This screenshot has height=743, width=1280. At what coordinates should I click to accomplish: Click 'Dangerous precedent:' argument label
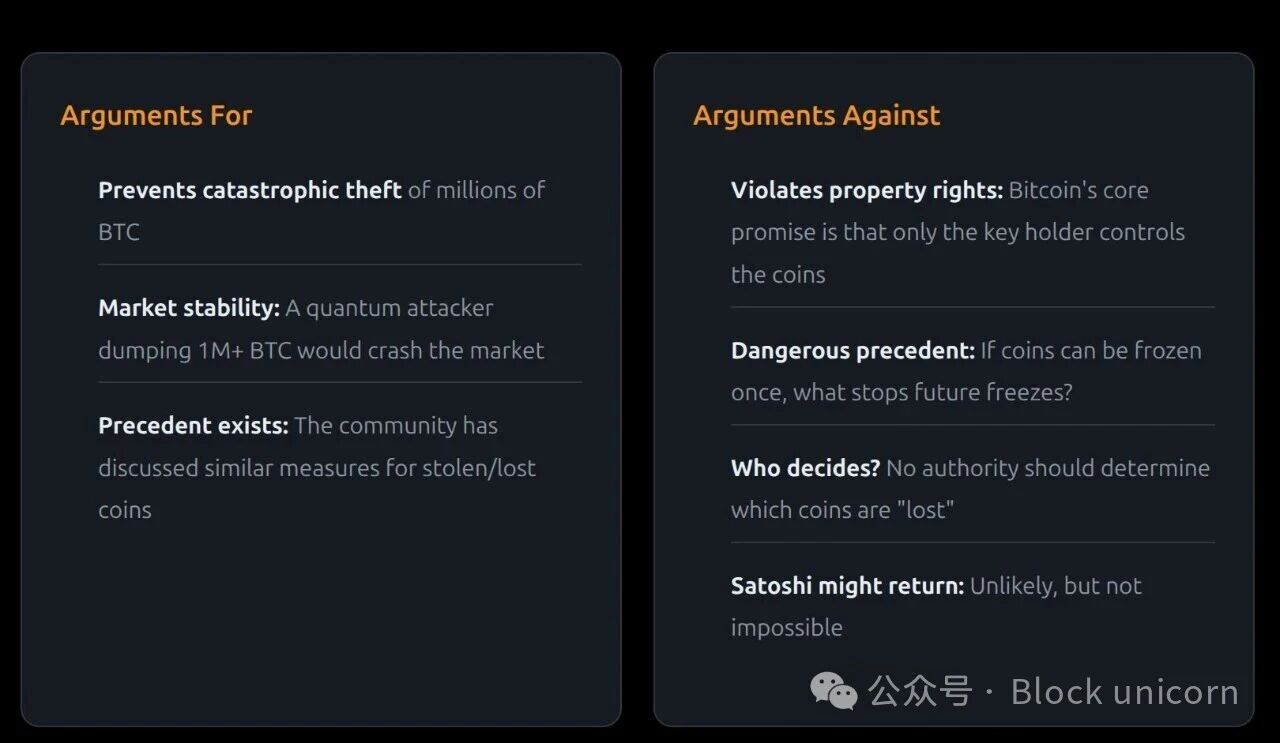pyautogui.click(x=852, y=351)
